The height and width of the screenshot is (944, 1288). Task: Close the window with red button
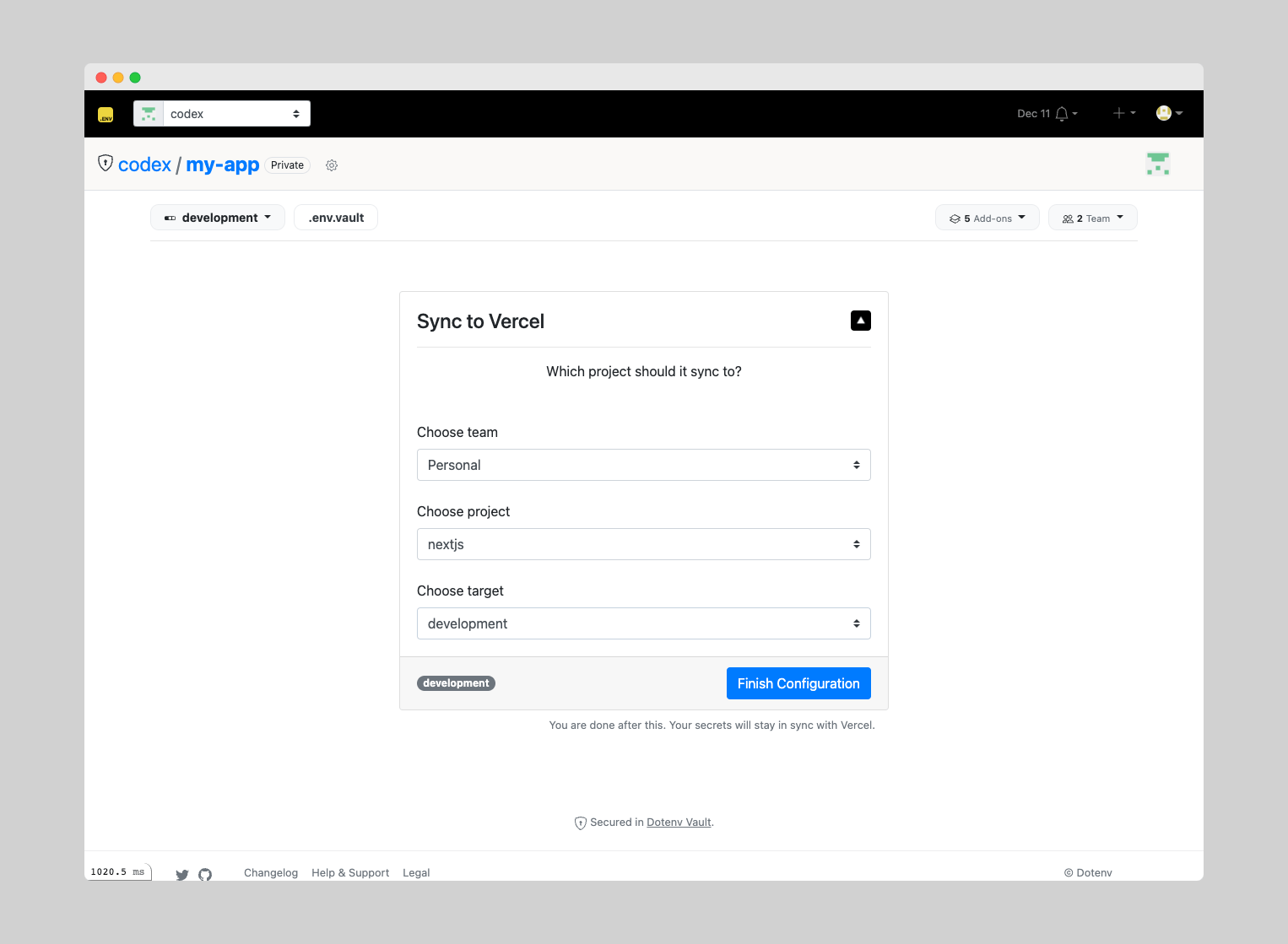click(101, 78)
